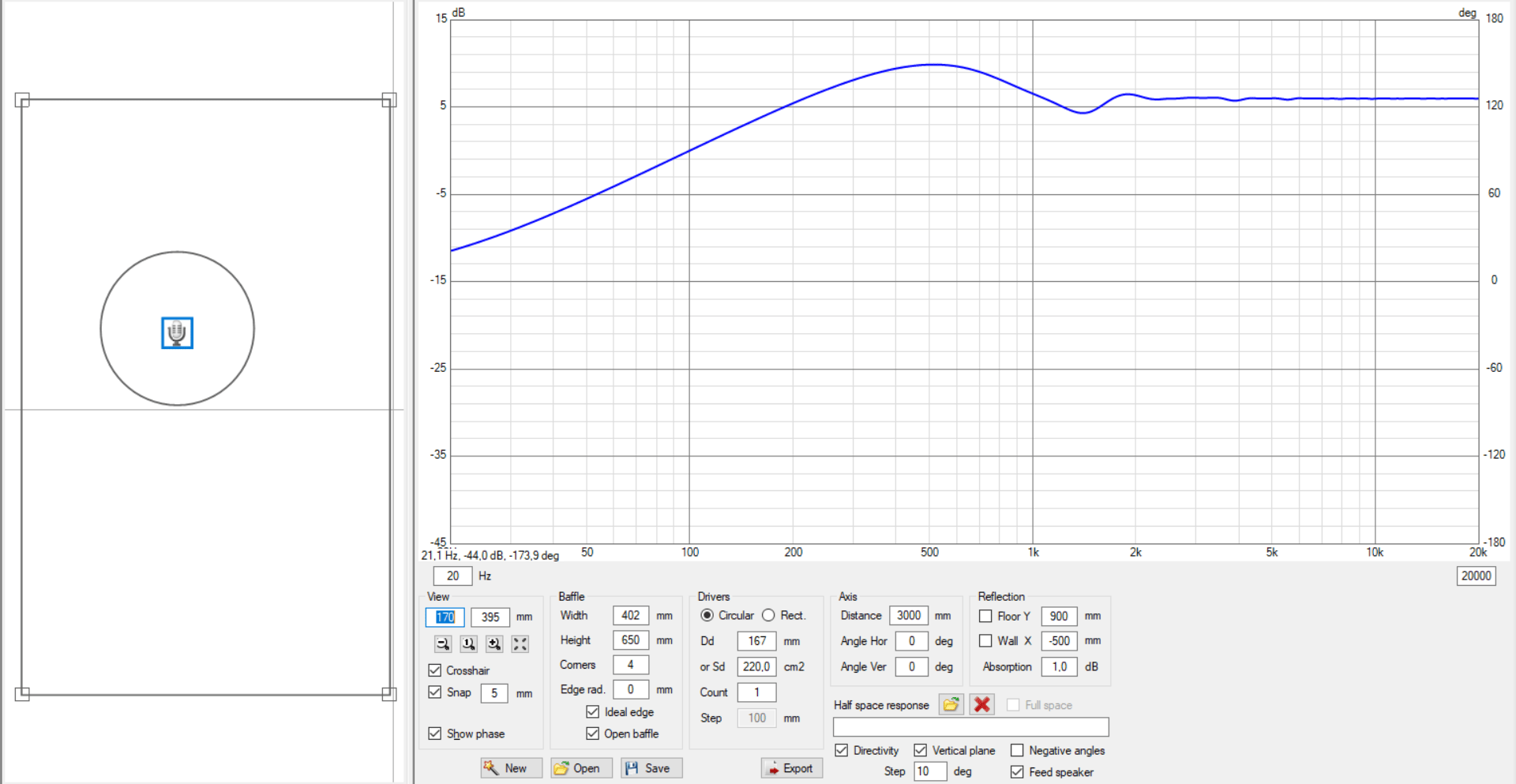Toggle the Vertical plane checkbox
The height and width of the screenshot is (784, 1516).
tap(921, 750)
